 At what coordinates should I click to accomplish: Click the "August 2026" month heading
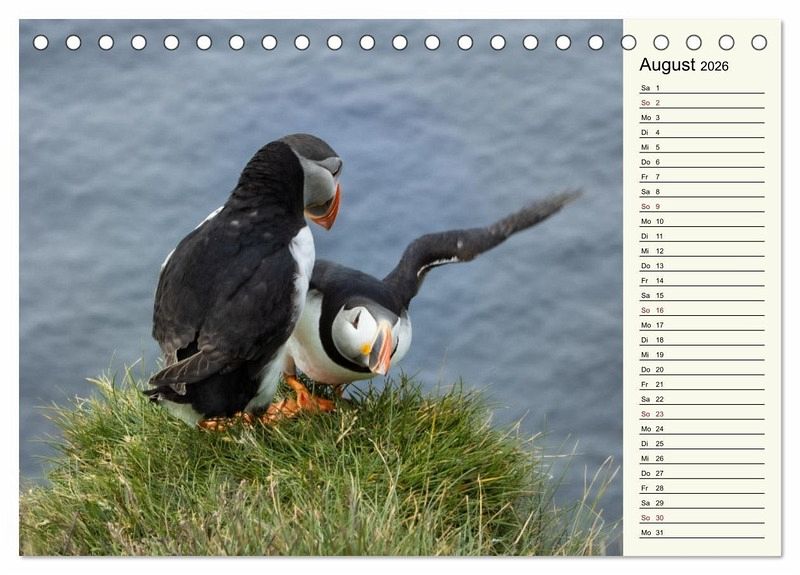coord(684,65)
